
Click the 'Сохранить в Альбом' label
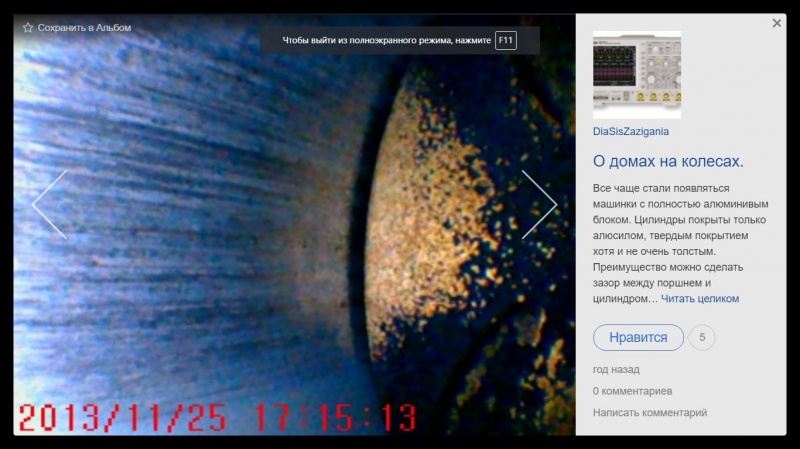point(84,28)
